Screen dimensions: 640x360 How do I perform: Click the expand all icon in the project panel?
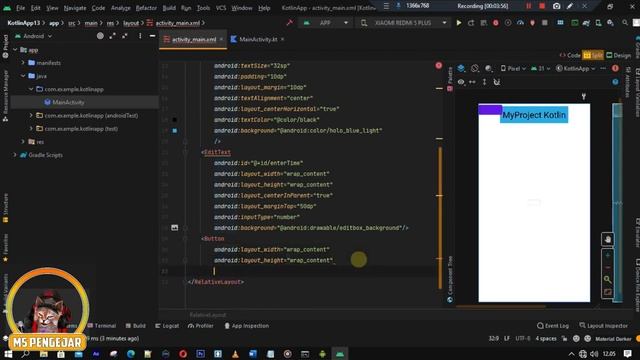(x=112, y=36)
